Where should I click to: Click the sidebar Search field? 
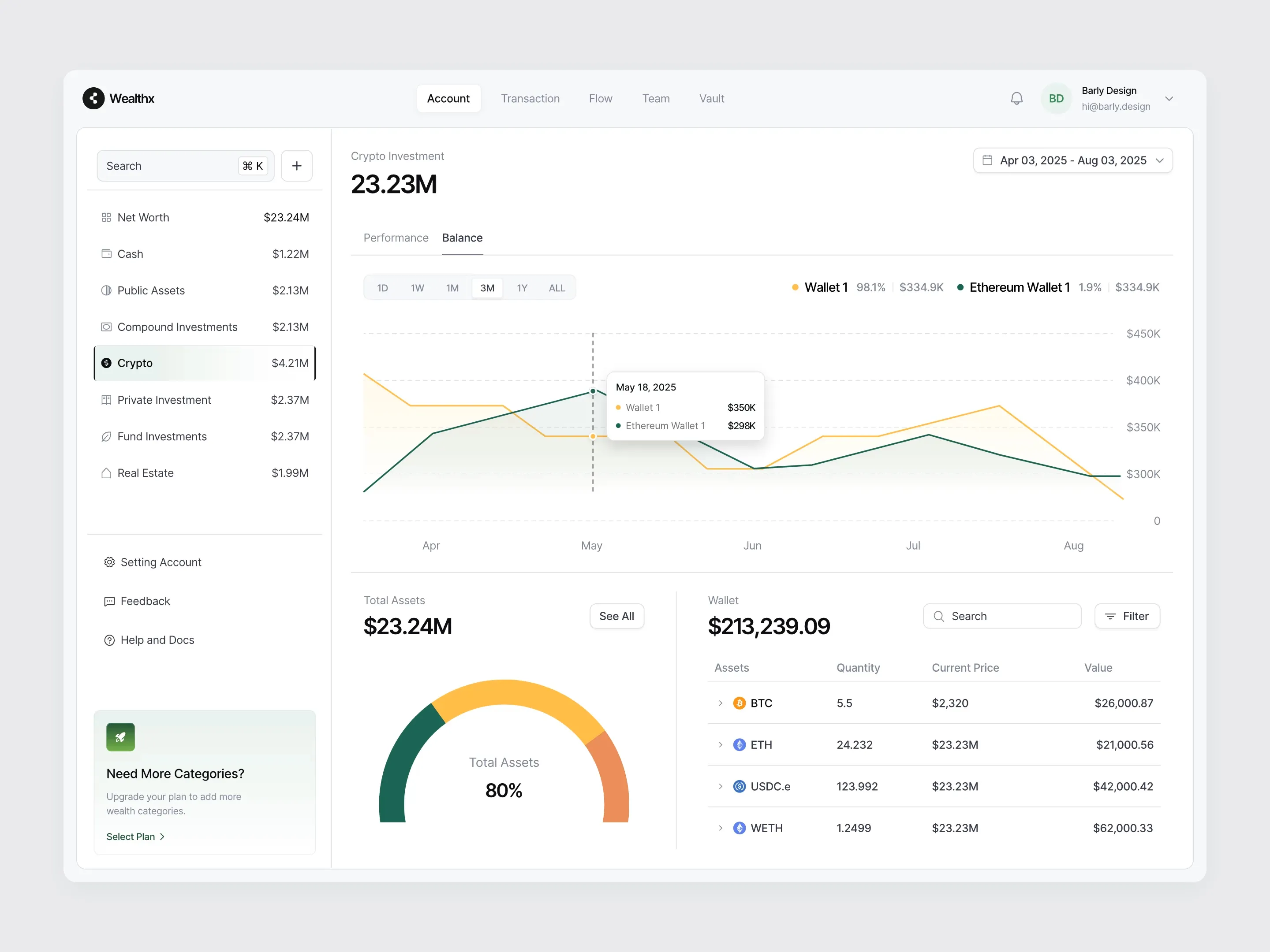pos(186,166)
